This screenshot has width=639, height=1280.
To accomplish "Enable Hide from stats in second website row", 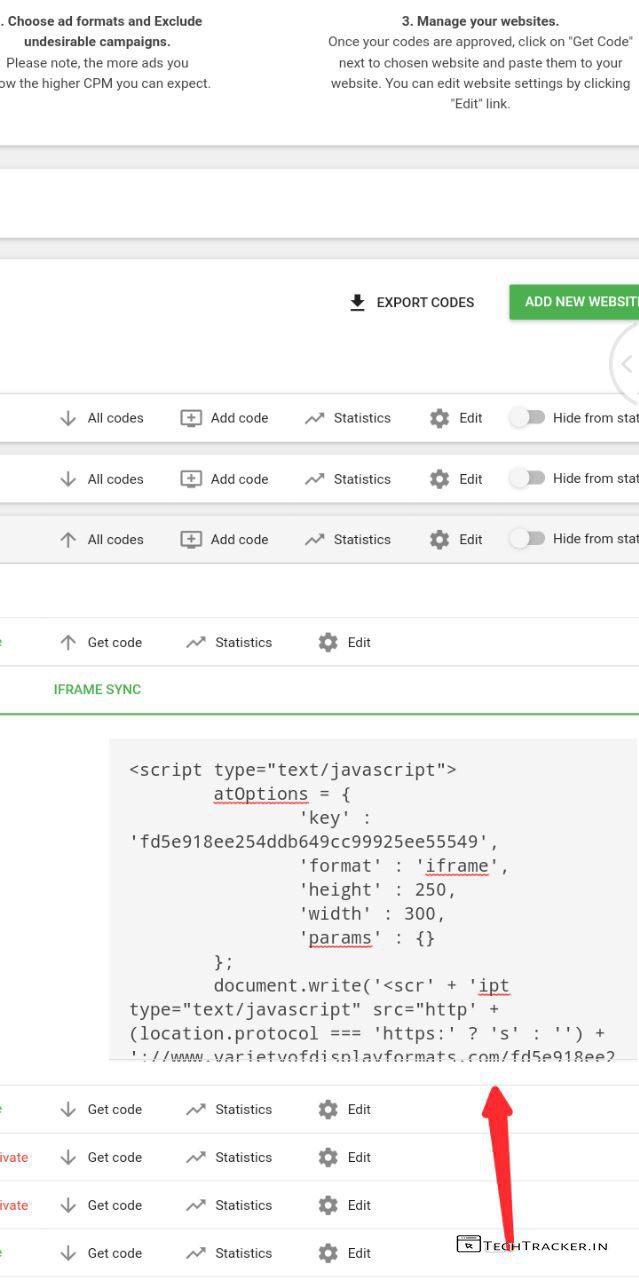I will 527,478.
